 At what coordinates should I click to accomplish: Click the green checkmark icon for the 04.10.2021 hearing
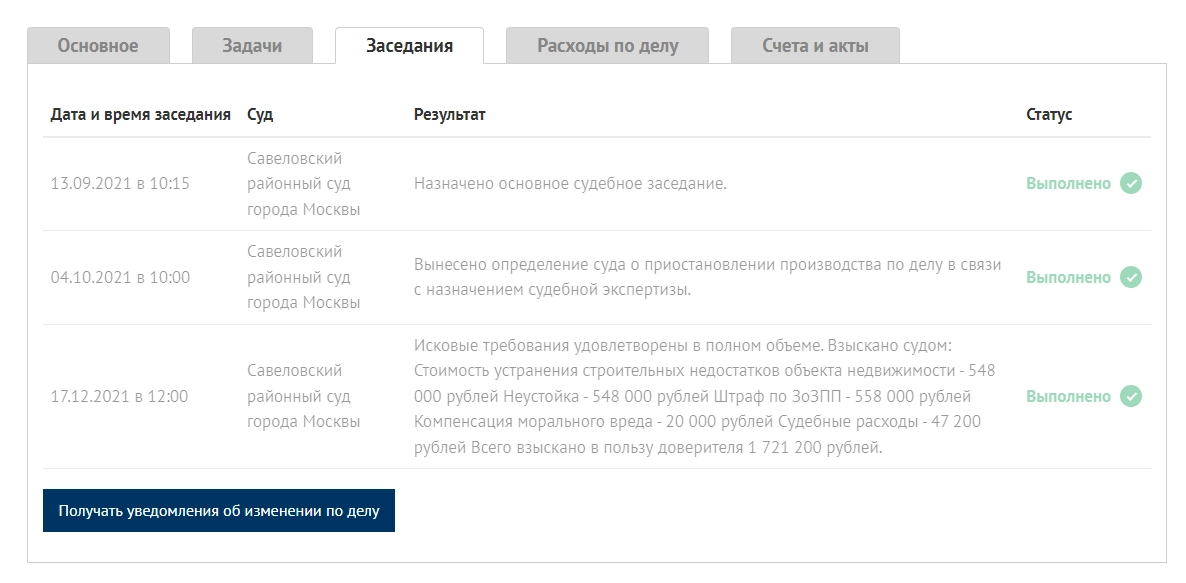pos(1130,278)
